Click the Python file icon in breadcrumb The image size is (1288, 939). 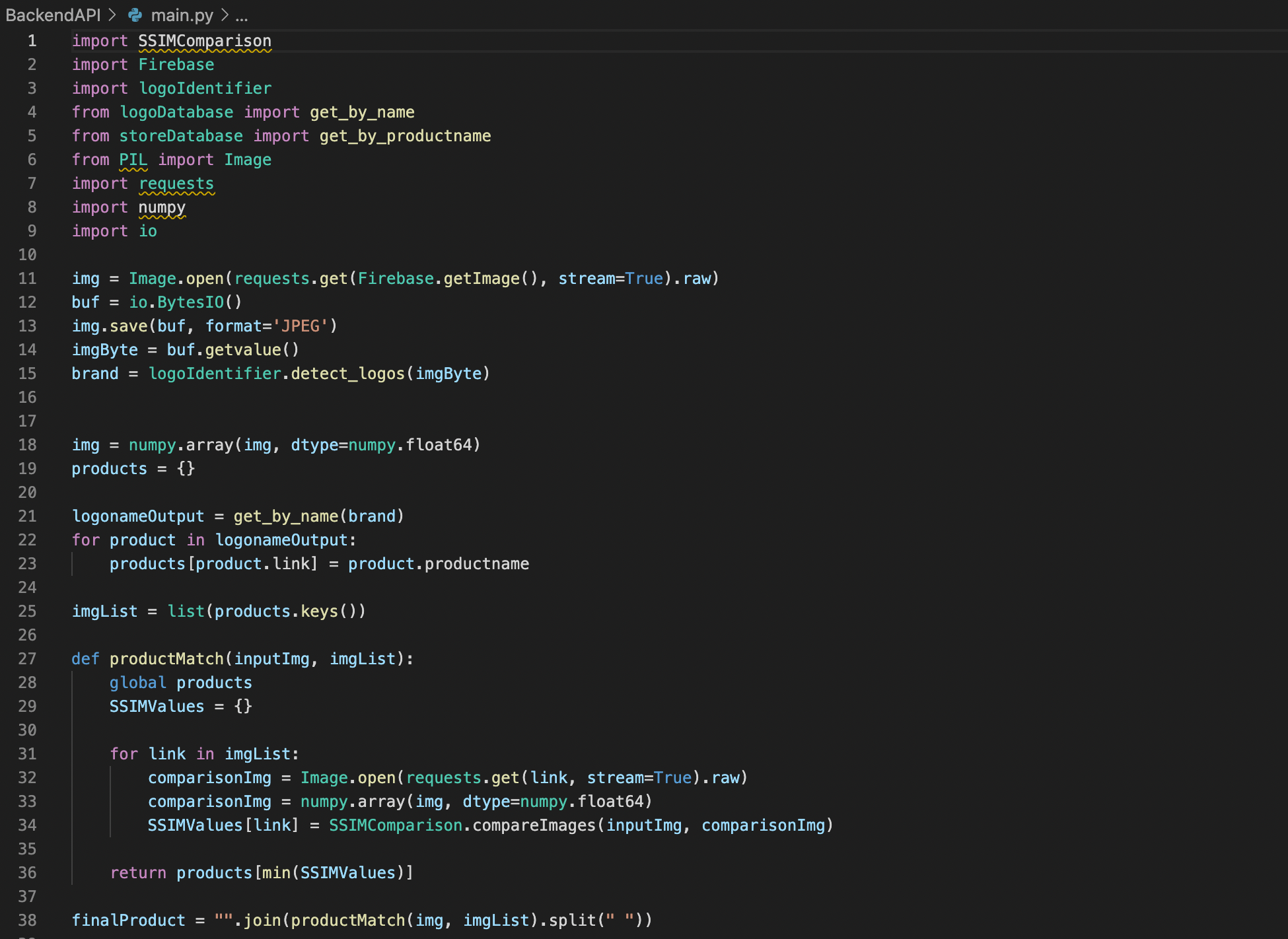point(135,15)
